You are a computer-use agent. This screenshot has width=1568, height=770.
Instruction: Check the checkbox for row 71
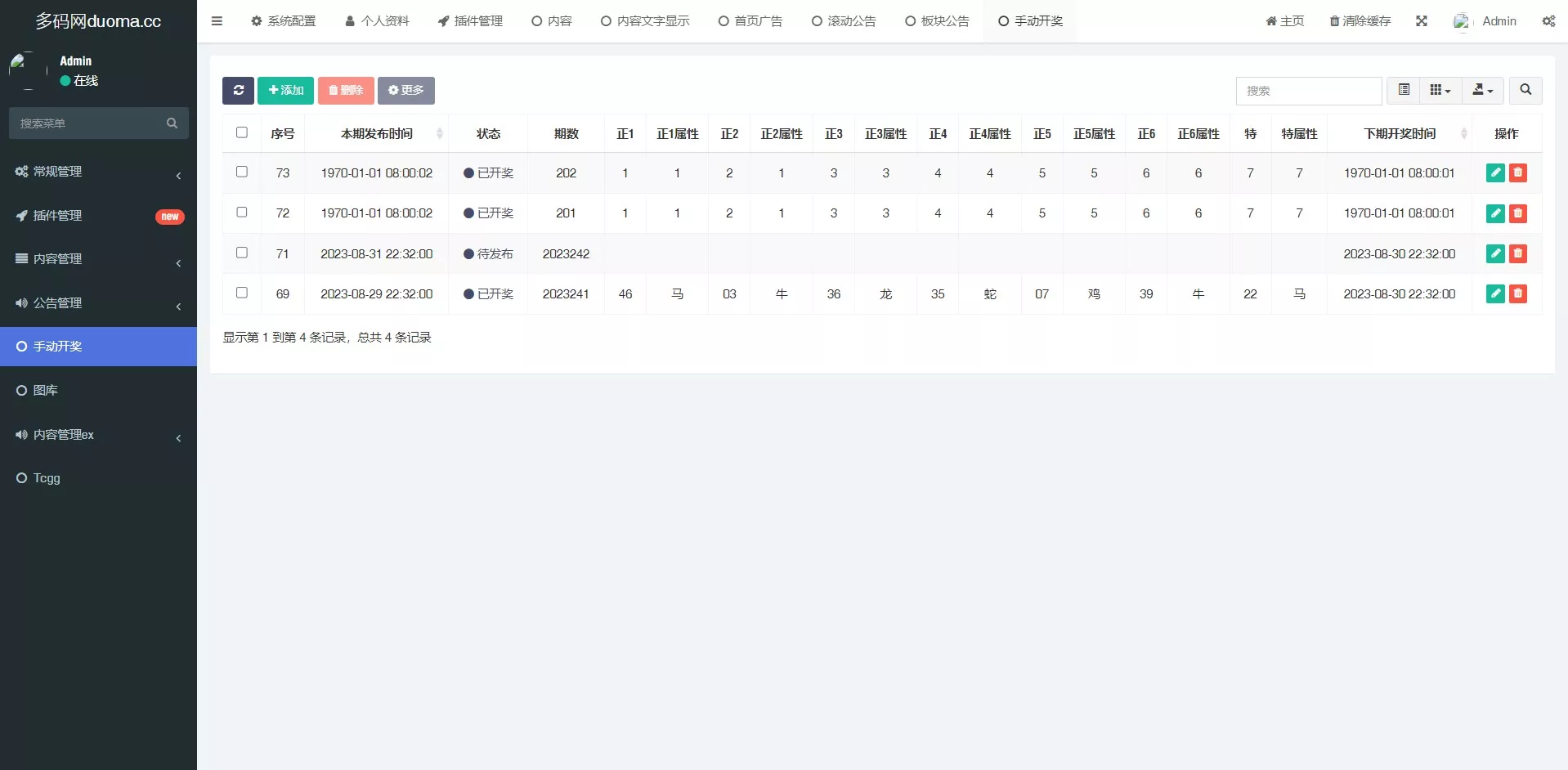[241, 253]
